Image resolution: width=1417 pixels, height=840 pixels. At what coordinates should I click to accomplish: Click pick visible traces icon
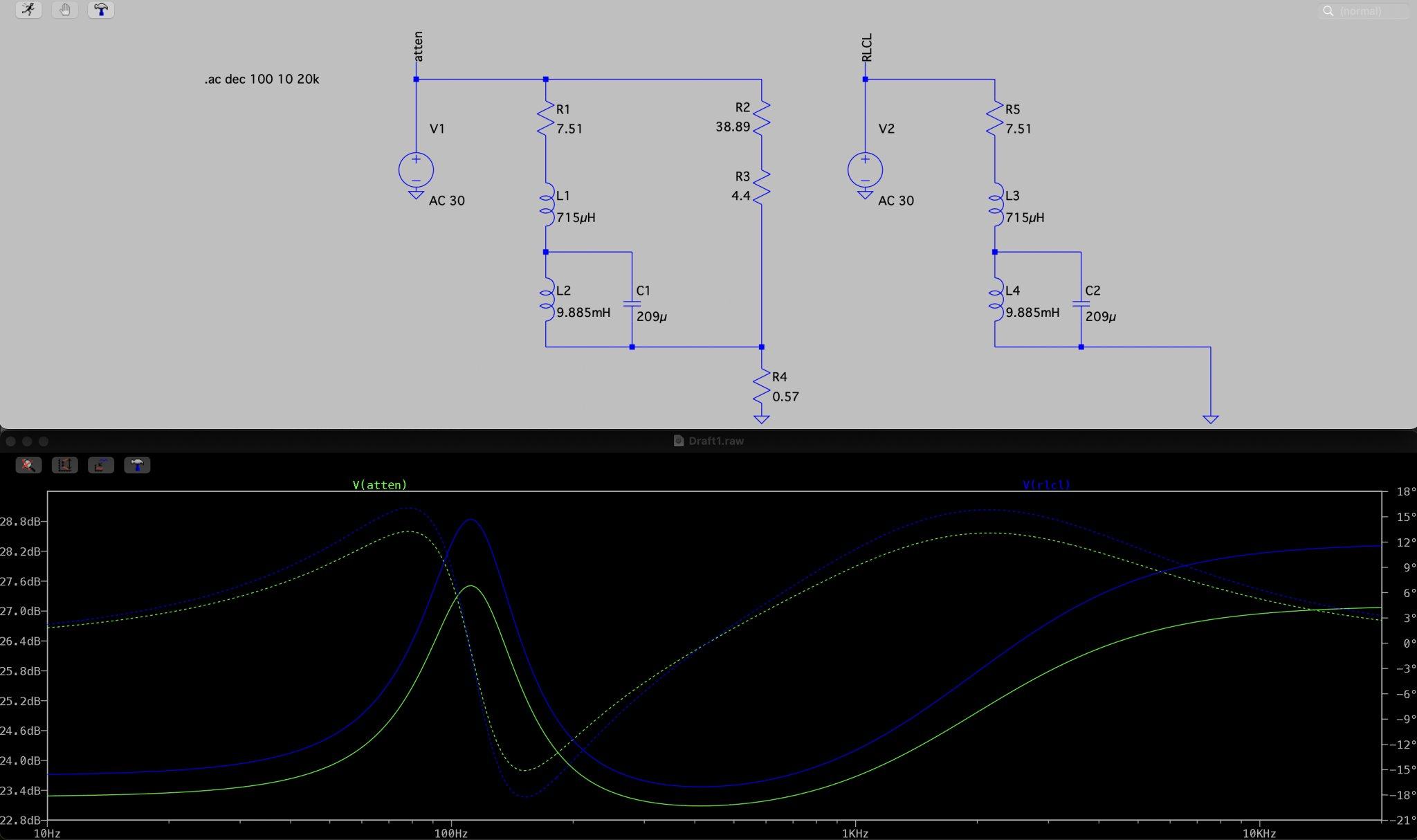click(101, 465)
